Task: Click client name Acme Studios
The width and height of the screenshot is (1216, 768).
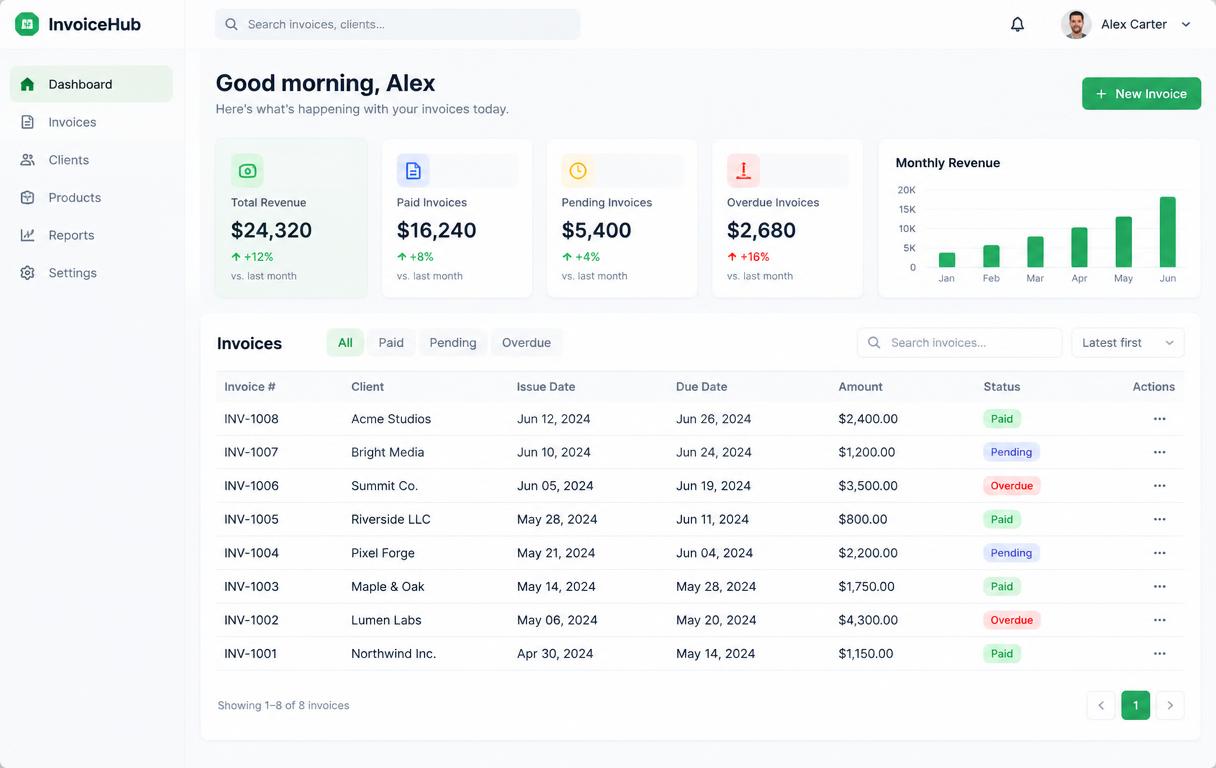Action: [x=391, y=419]
